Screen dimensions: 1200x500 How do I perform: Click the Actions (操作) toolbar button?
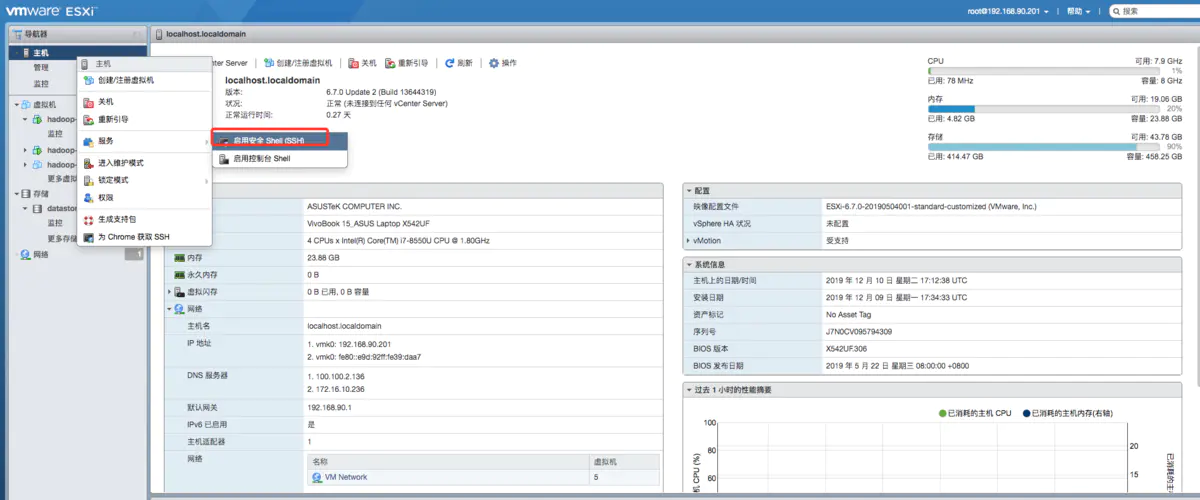503,63
